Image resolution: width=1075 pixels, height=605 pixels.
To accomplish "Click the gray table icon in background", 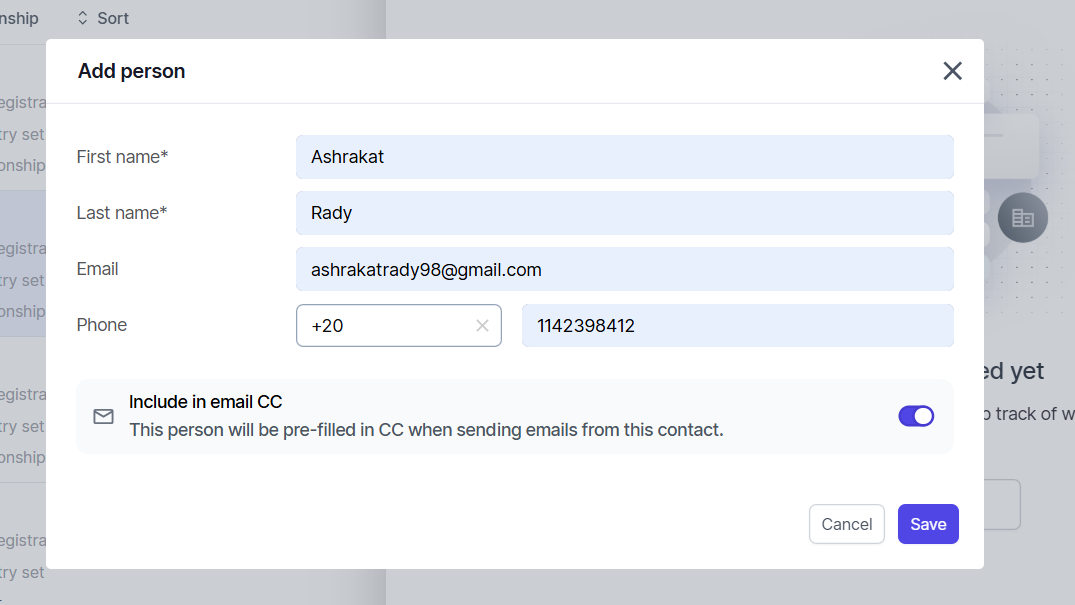I will tap(1022, 218).
